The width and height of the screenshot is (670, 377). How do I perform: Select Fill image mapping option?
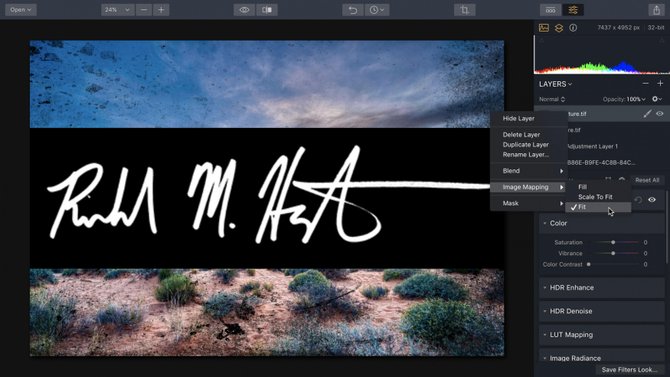(598, 187)
